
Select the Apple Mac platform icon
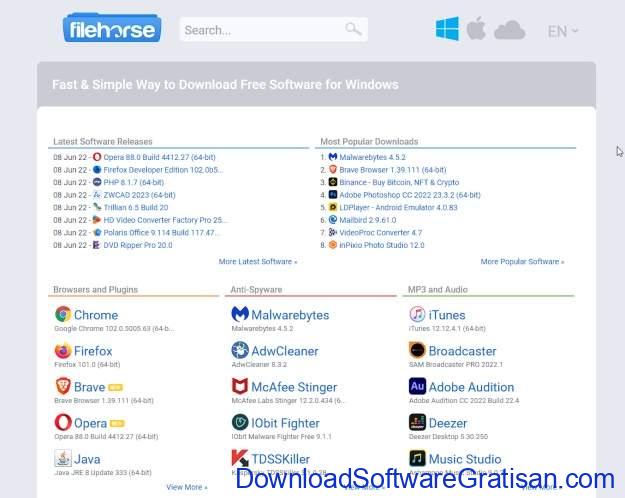(476, 28)
